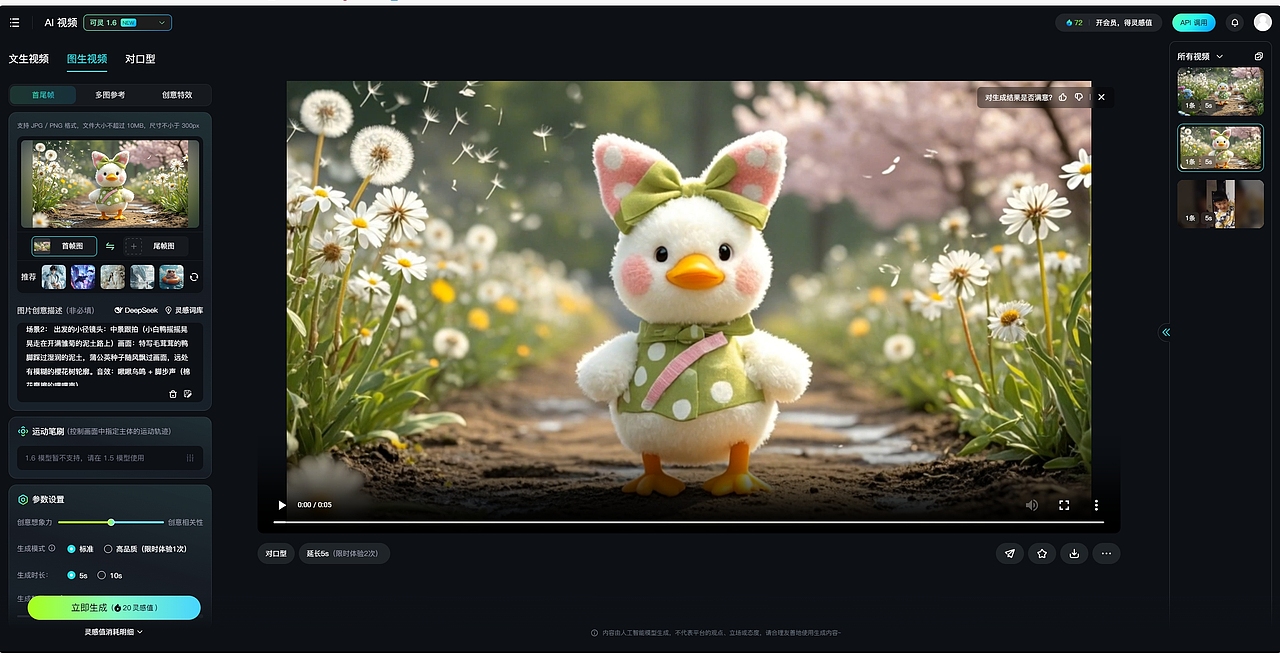Open the hamburger menu at top left
The height and width of the screenshot is (654, 1280).
click(14, 21)
